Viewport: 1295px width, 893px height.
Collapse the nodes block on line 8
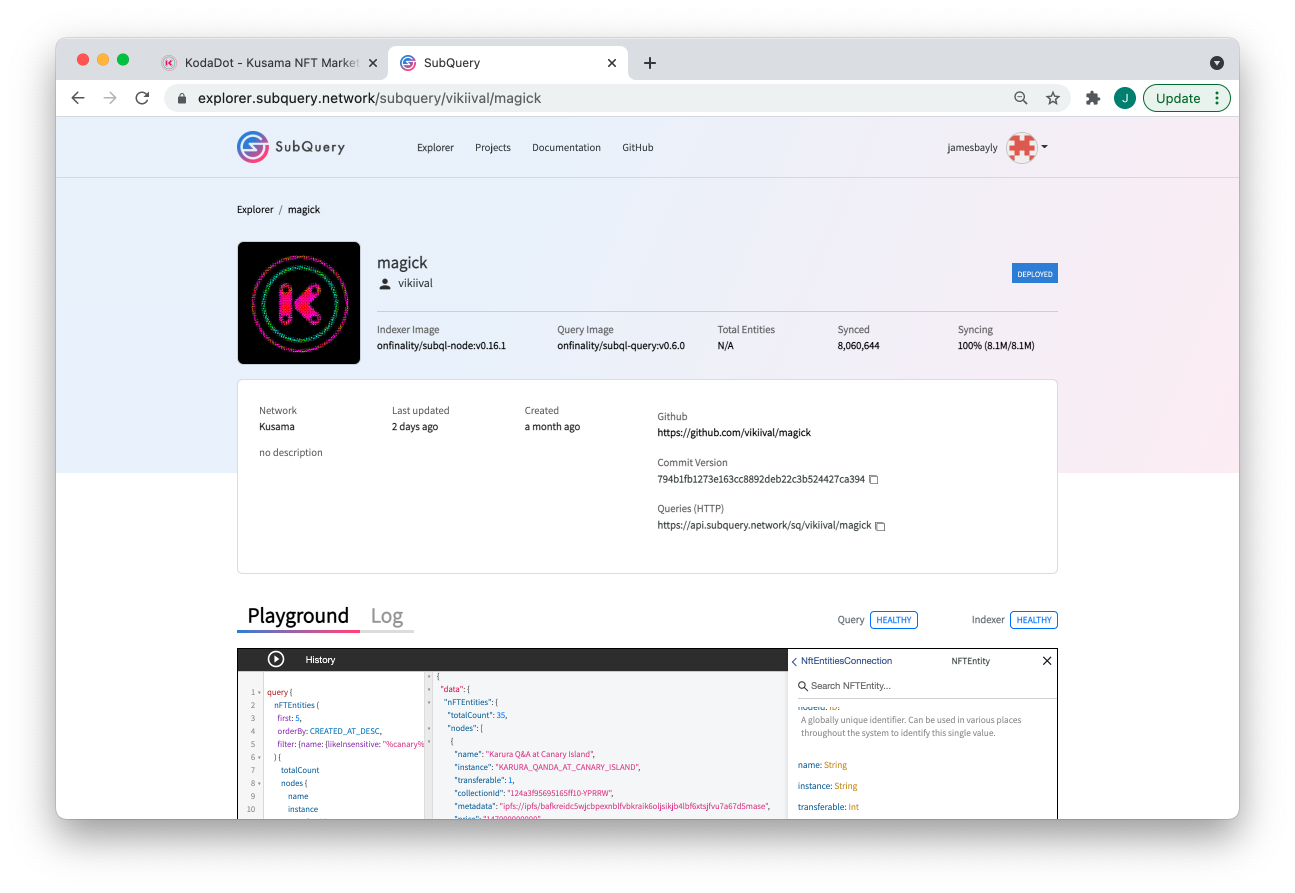click(x=260, y=783)
